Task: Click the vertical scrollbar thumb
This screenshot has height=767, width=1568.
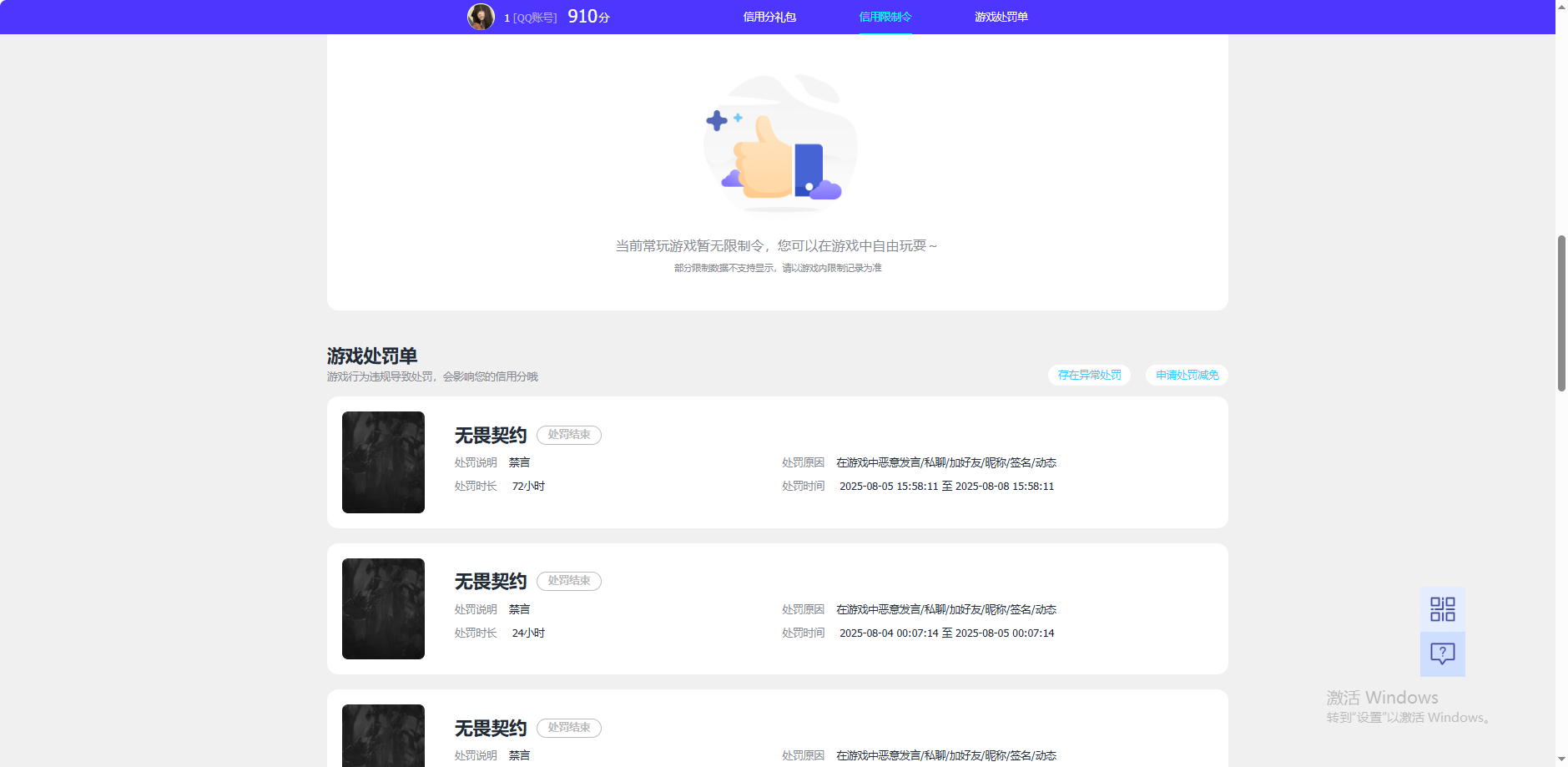Action: coord(1561,313)
